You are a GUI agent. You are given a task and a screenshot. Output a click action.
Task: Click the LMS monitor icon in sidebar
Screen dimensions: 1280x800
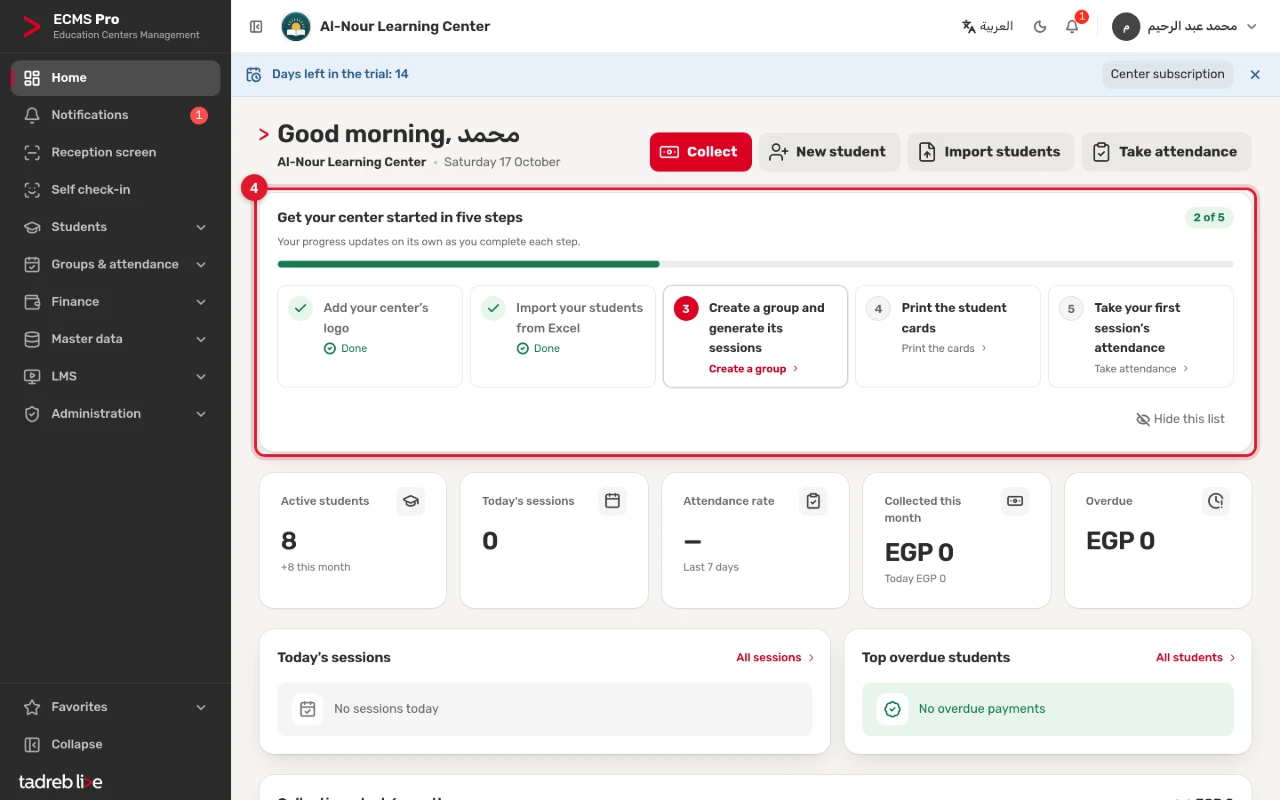pyautogui.click(x=32, y=376)
